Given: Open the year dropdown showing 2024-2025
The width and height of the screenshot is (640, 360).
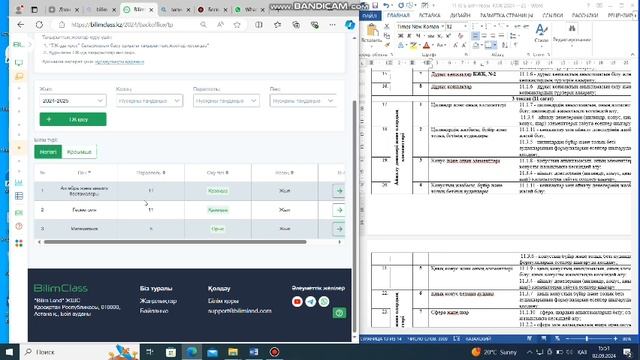Looking at the screenshot, I should [73, 101].
